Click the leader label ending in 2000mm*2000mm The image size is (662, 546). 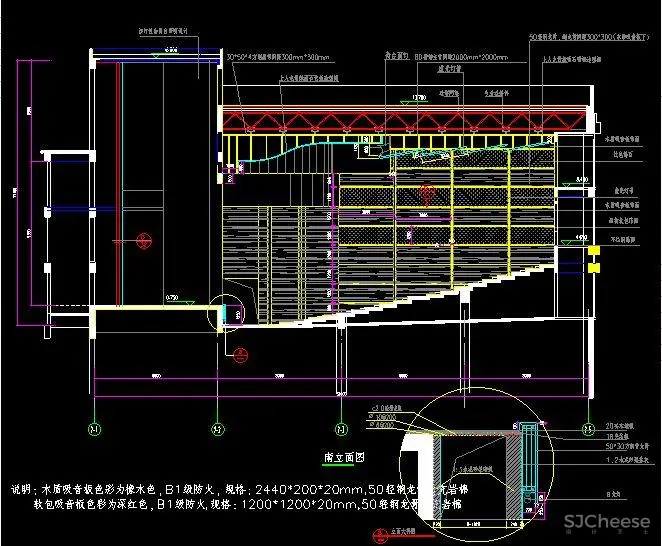461,57
